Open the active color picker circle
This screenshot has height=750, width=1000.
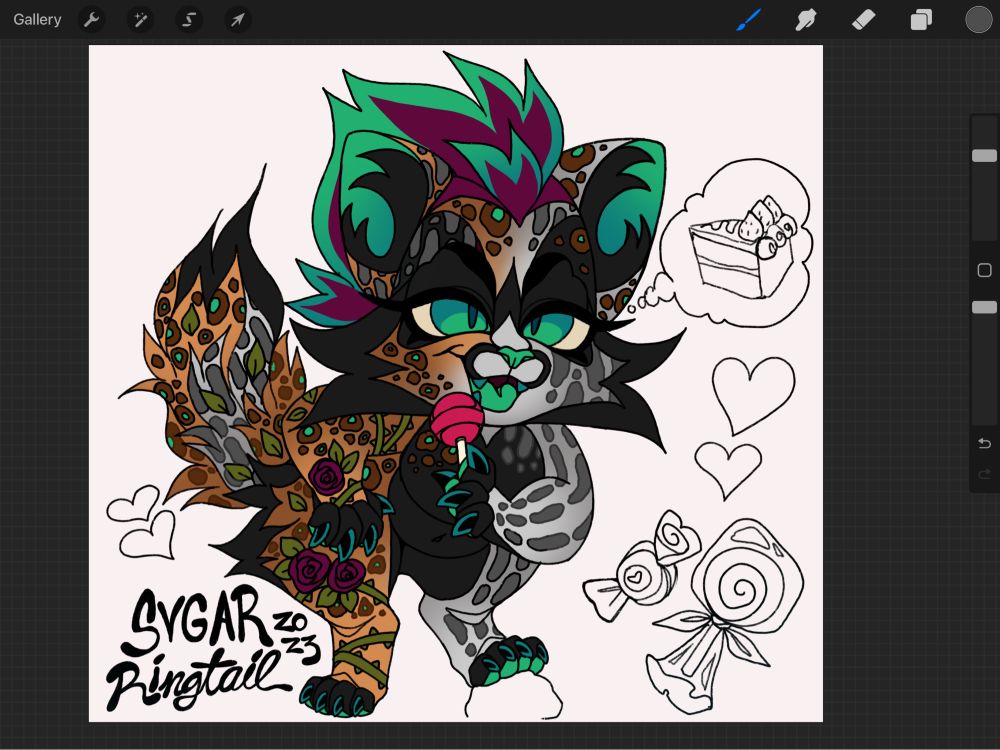click(978, 19)
